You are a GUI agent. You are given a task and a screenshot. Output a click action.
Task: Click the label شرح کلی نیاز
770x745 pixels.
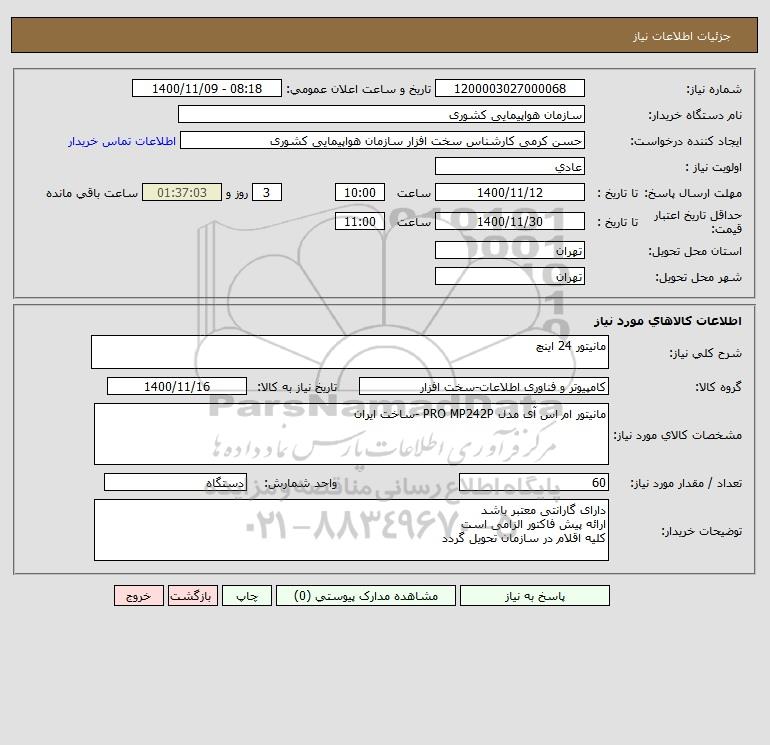[706, 353]
